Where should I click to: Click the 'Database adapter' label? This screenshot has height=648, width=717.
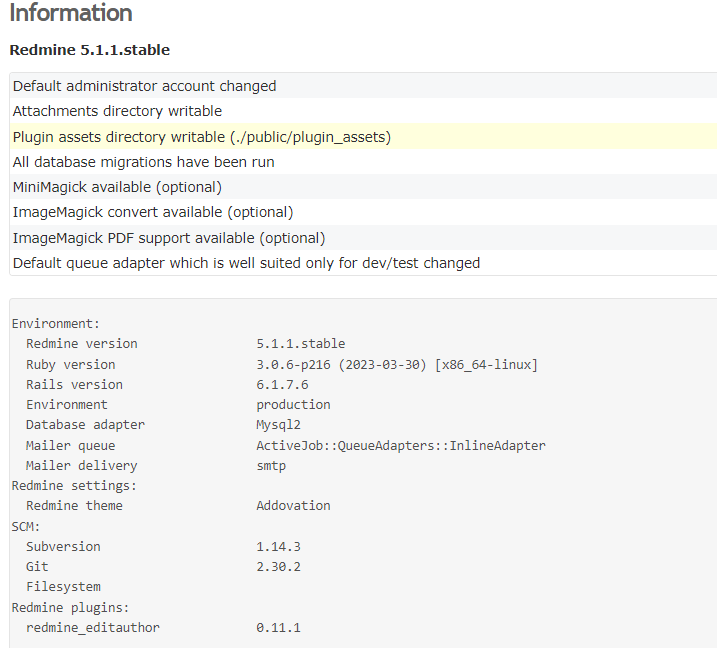85,424
